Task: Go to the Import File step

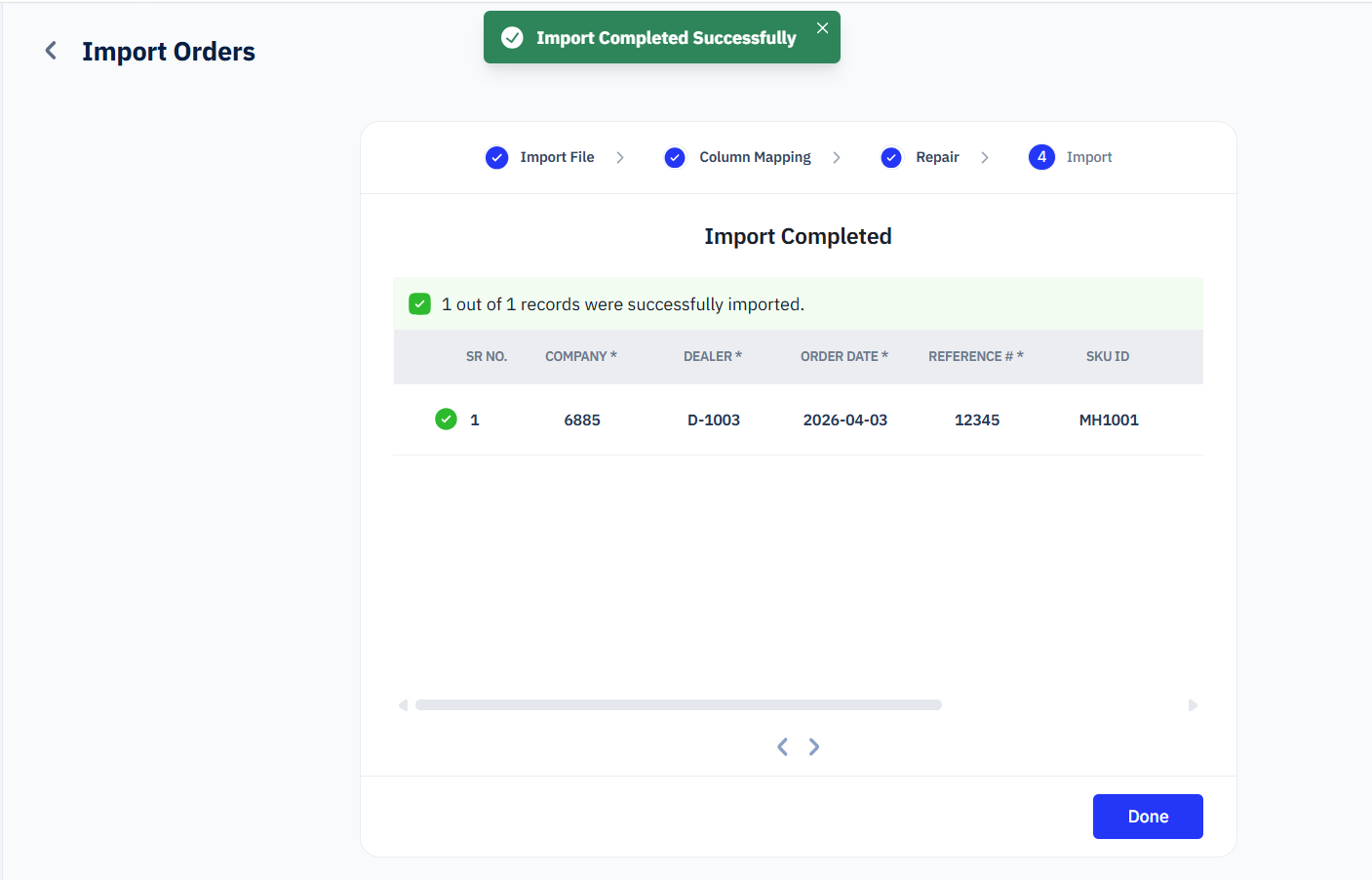Action: (557, 157)
